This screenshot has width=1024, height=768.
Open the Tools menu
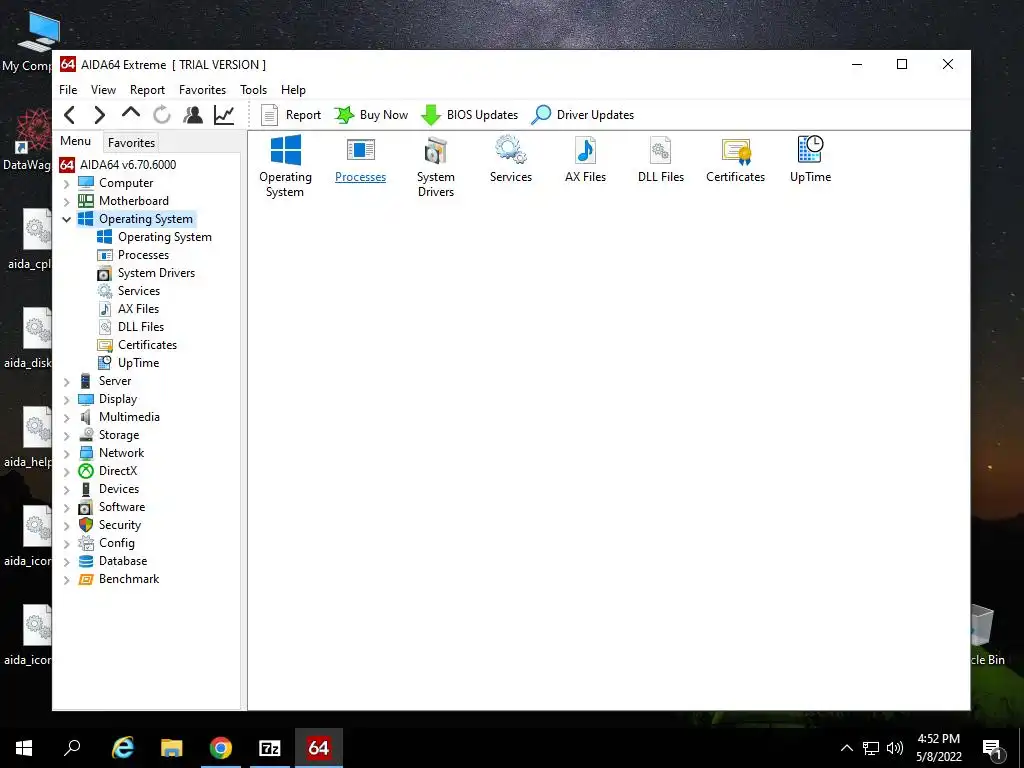tap(253, 89)
